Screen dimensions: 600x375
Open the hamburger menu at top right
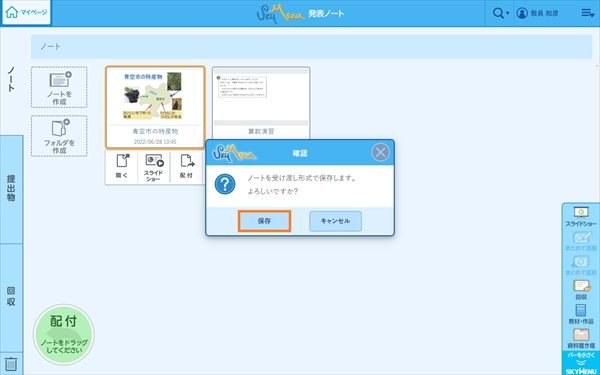point(587,13)
